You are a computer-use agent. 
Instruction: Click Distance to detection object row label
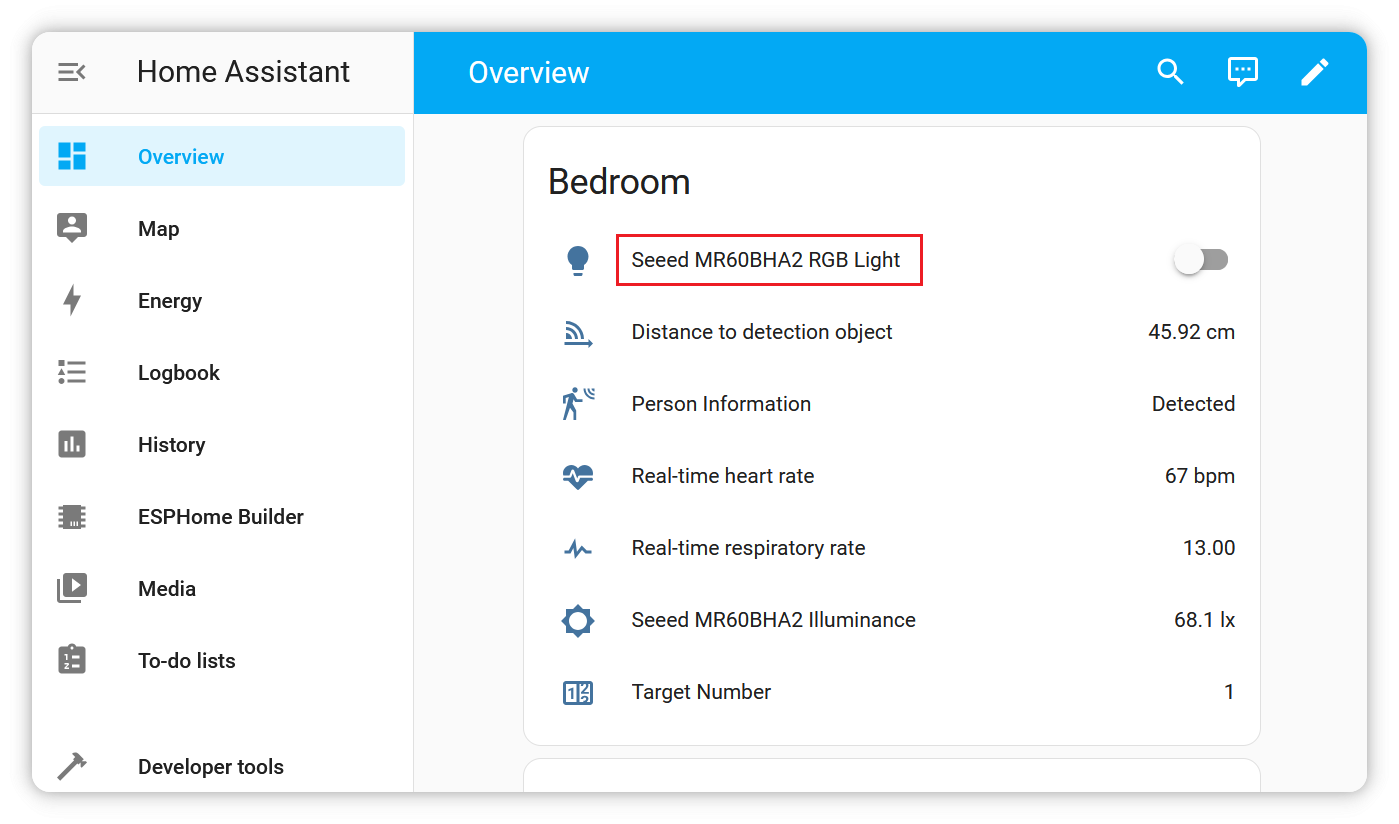click(x=762, y=332)
